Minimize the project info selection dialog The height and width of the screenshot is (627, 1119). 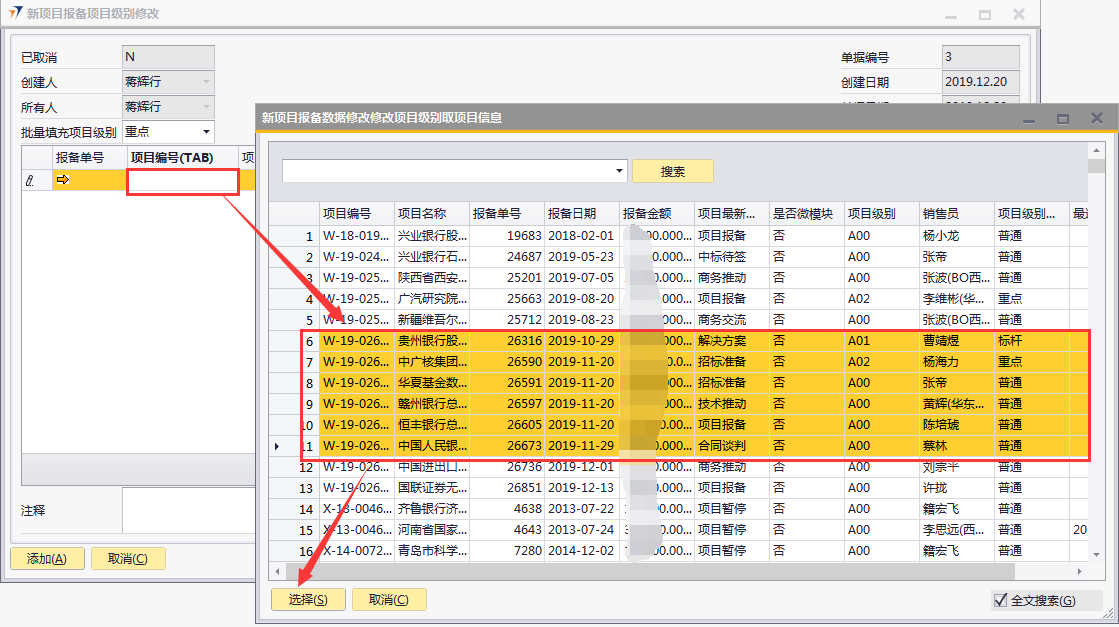point(1029,118)
